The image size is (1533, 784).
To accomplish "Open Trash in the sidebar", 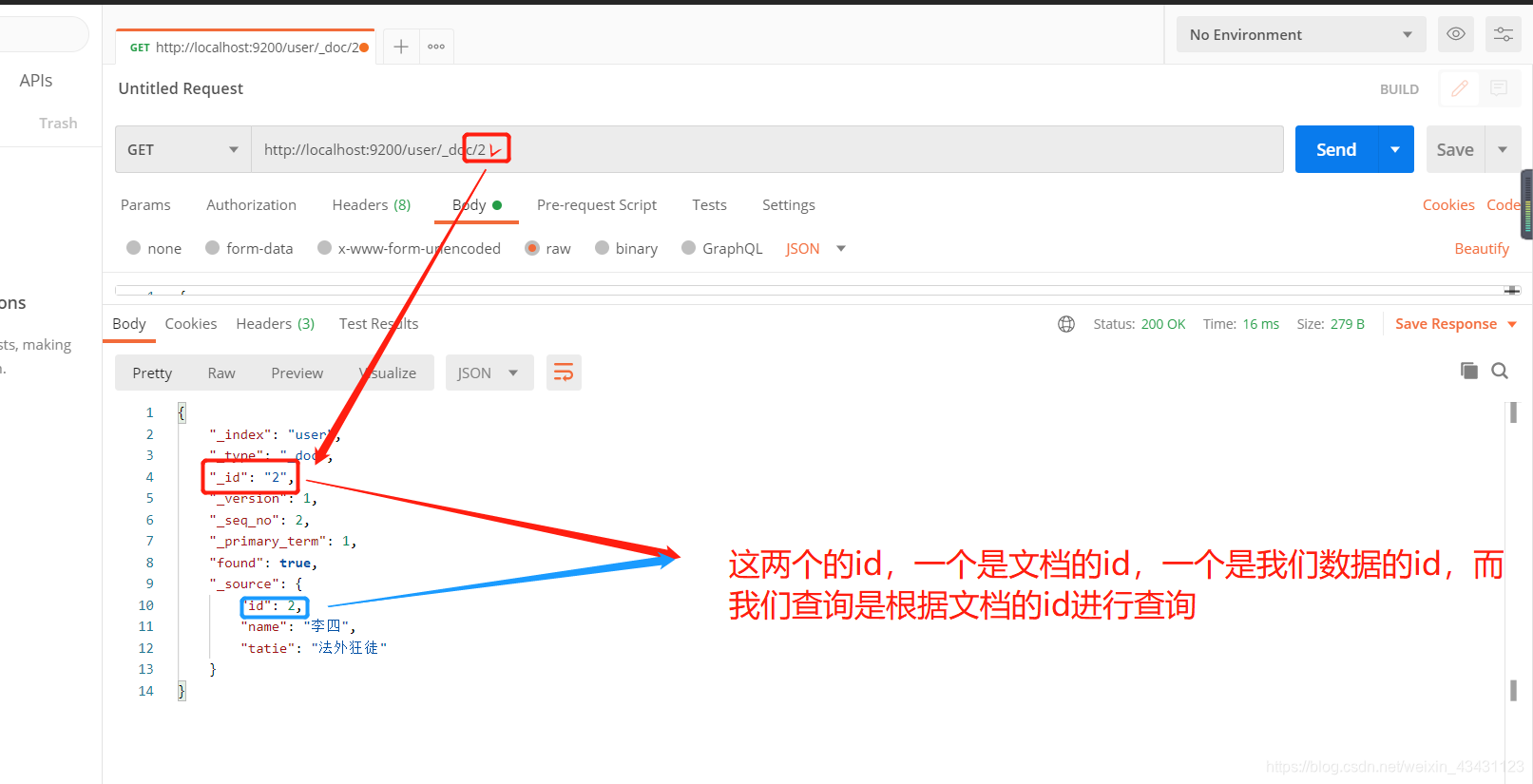I will 58,123.
